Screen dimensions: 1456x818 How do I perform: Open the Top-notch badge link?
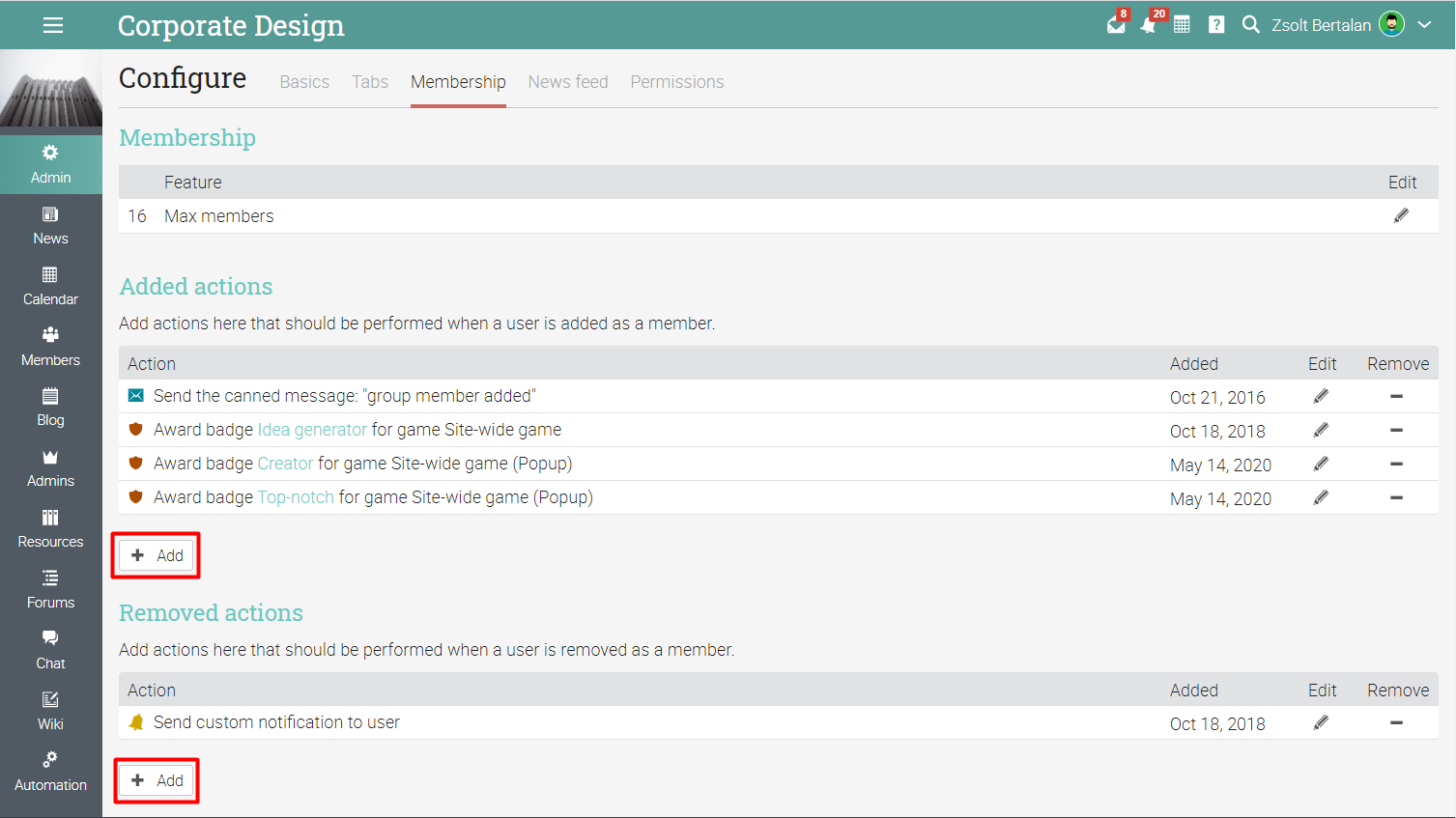coord(296,497)
